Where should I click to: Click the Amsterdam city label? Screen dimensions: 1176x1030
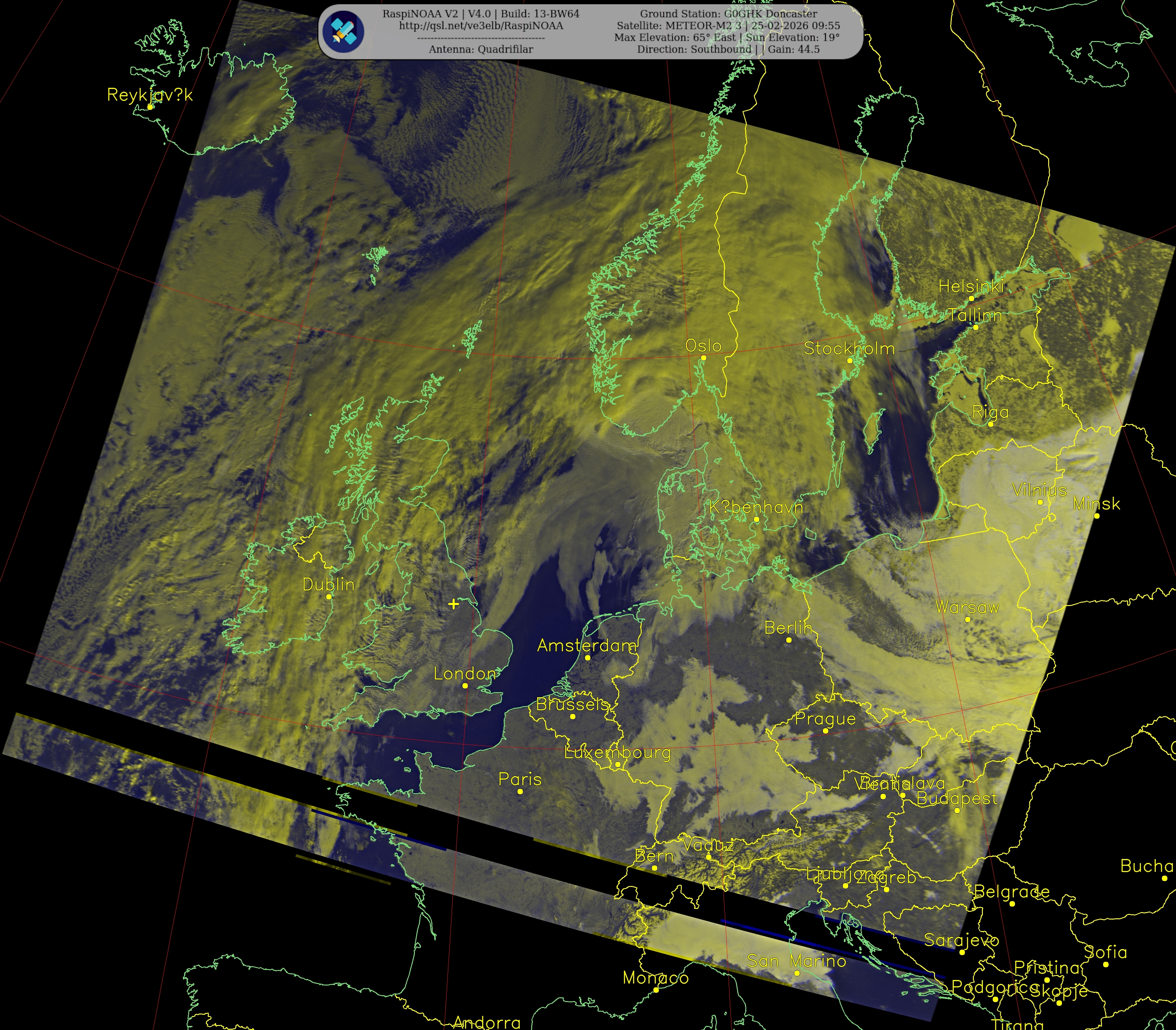[586, 645]
